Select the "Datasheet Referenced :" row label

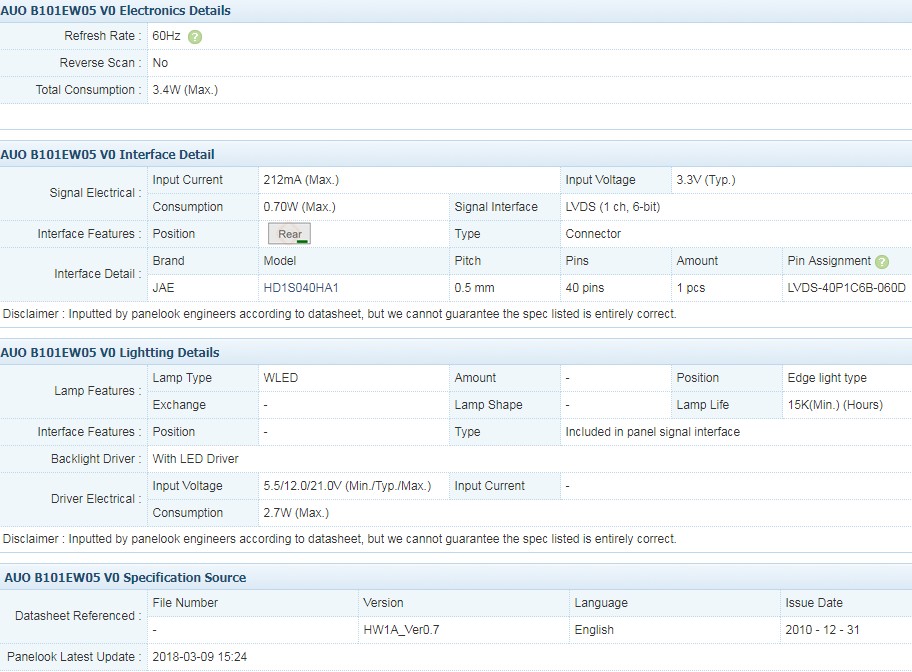[79, 616]
